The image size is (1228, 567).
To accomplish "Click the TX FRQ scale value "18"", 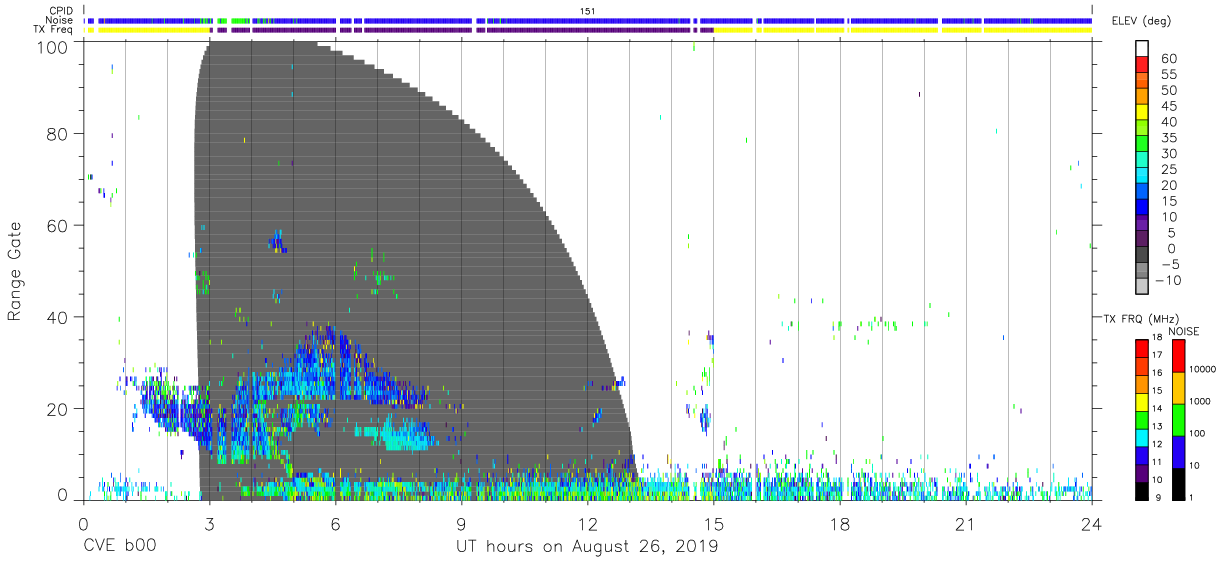I will [x=1157, y=338].
